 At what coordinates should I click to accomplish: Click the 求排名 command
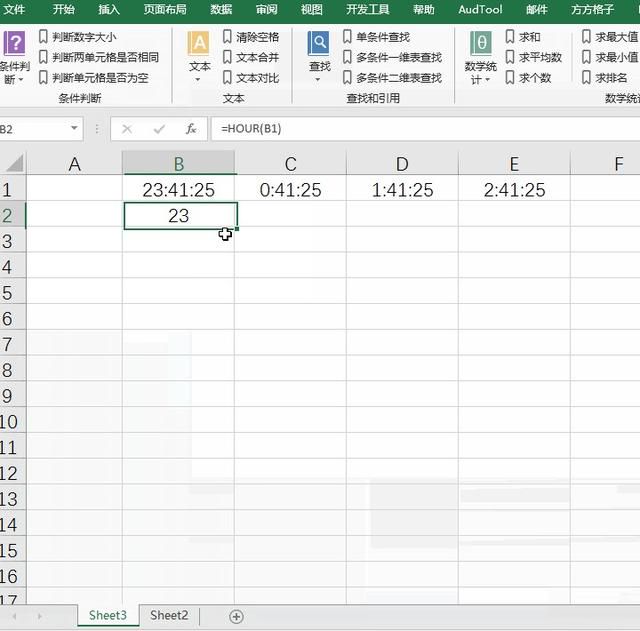[604, 78]
